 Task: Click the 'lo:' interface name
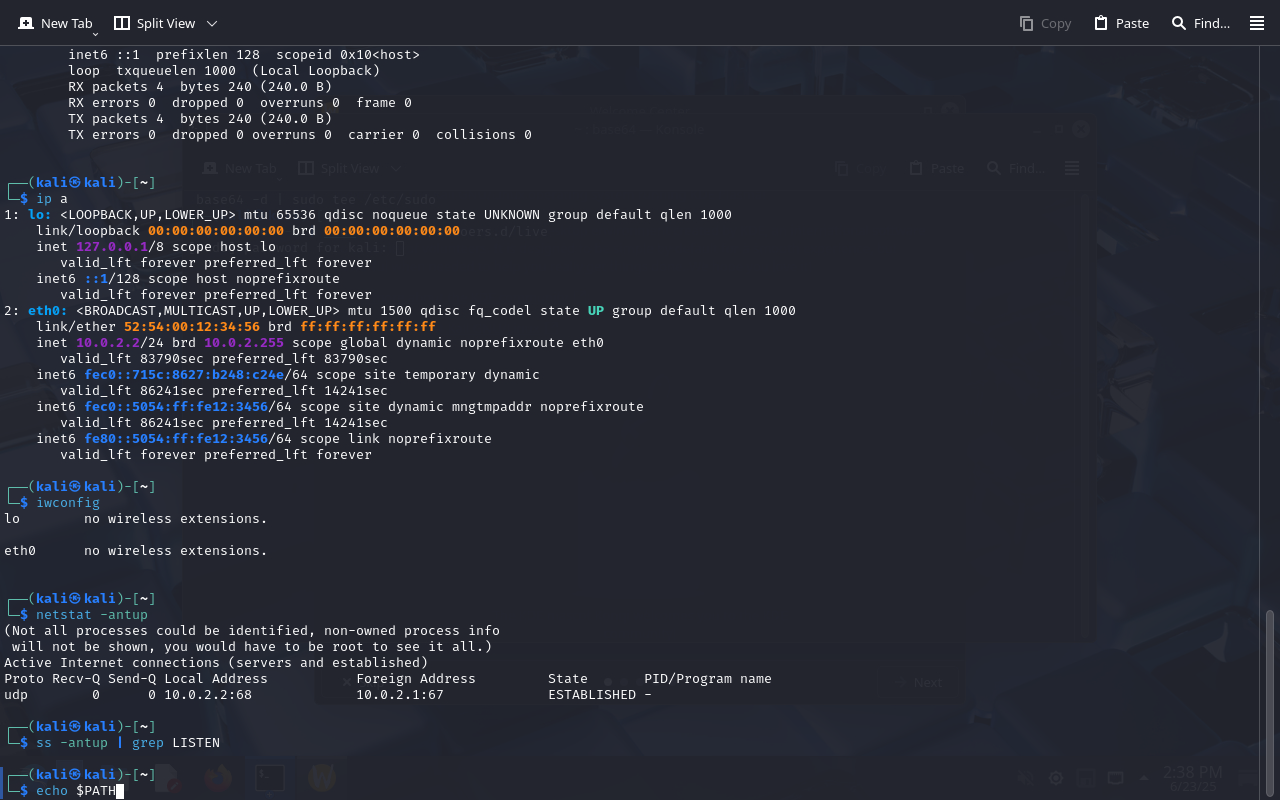(40, 215)
